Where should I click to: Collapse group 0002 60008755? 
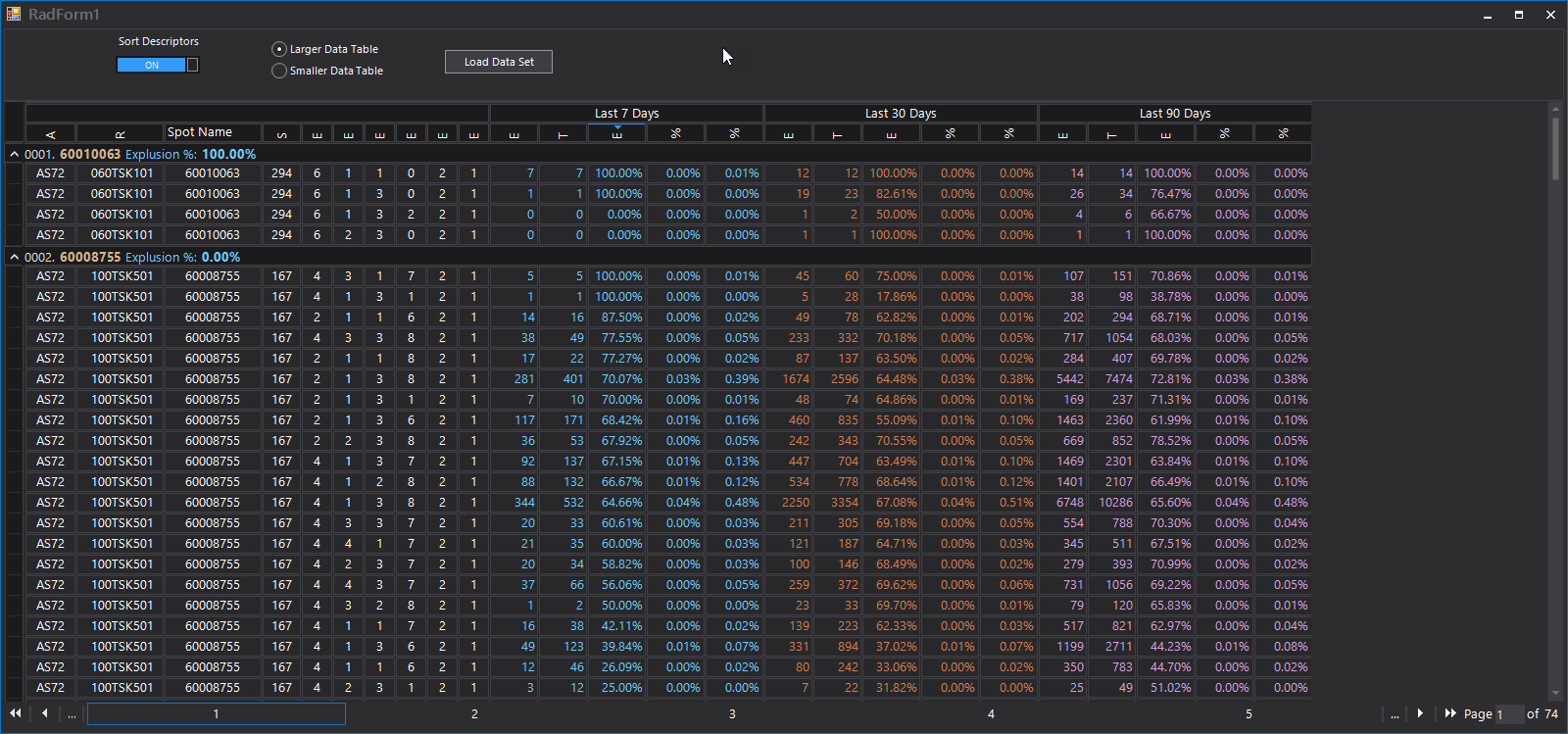point(14,257)
